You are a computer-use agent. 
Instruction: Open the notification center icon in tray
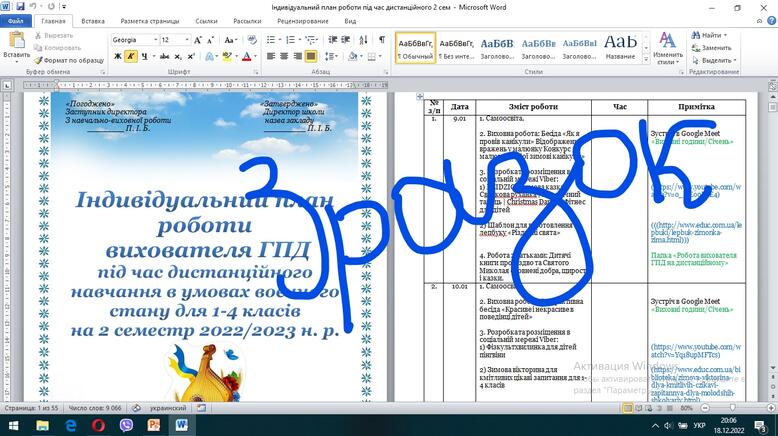click(760, 425)
